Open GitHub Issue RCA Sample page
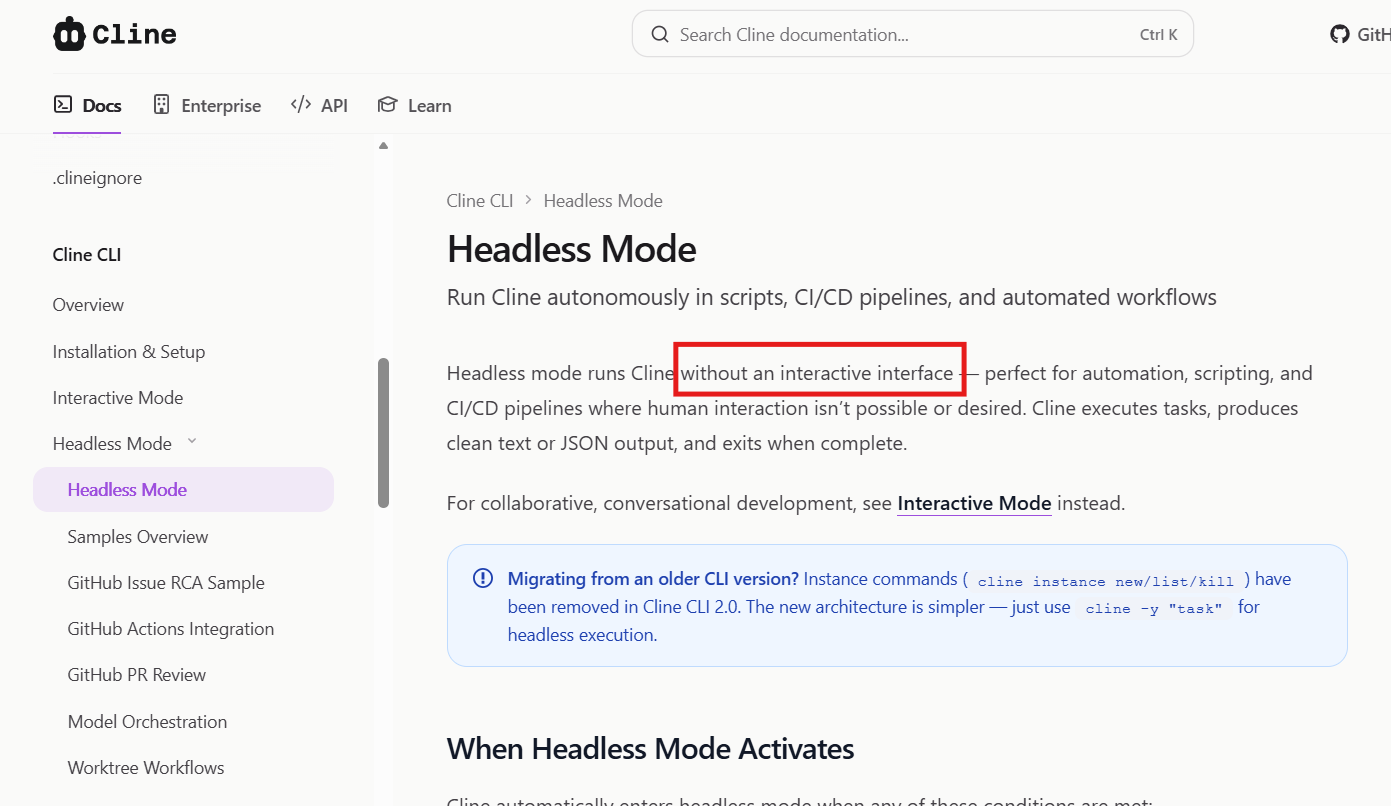This screenshot has width=1391, height=806. (x=166, y=583)
